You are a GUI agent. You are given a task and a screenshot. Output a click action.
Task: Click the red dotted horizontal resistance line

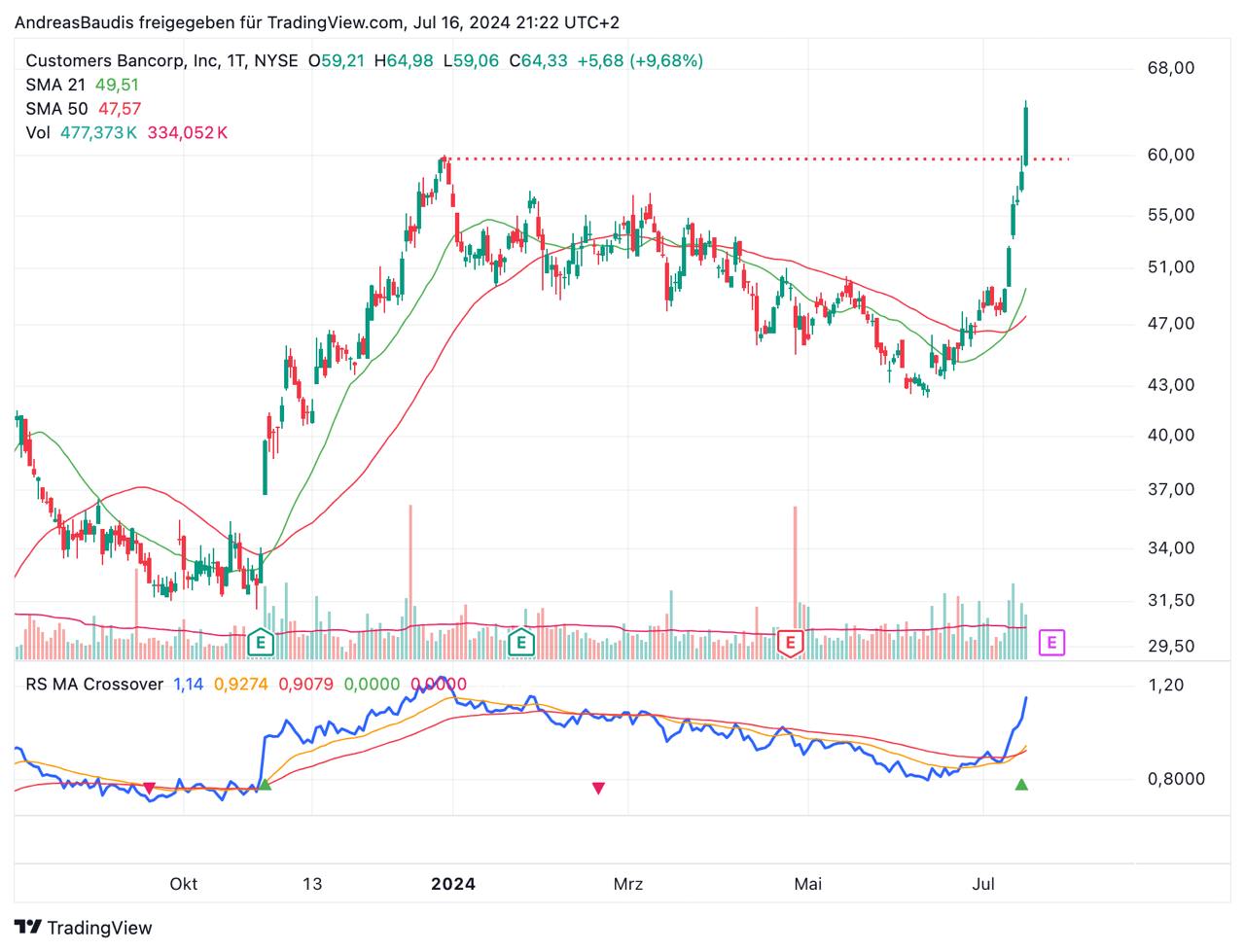[x=729, y=159]
